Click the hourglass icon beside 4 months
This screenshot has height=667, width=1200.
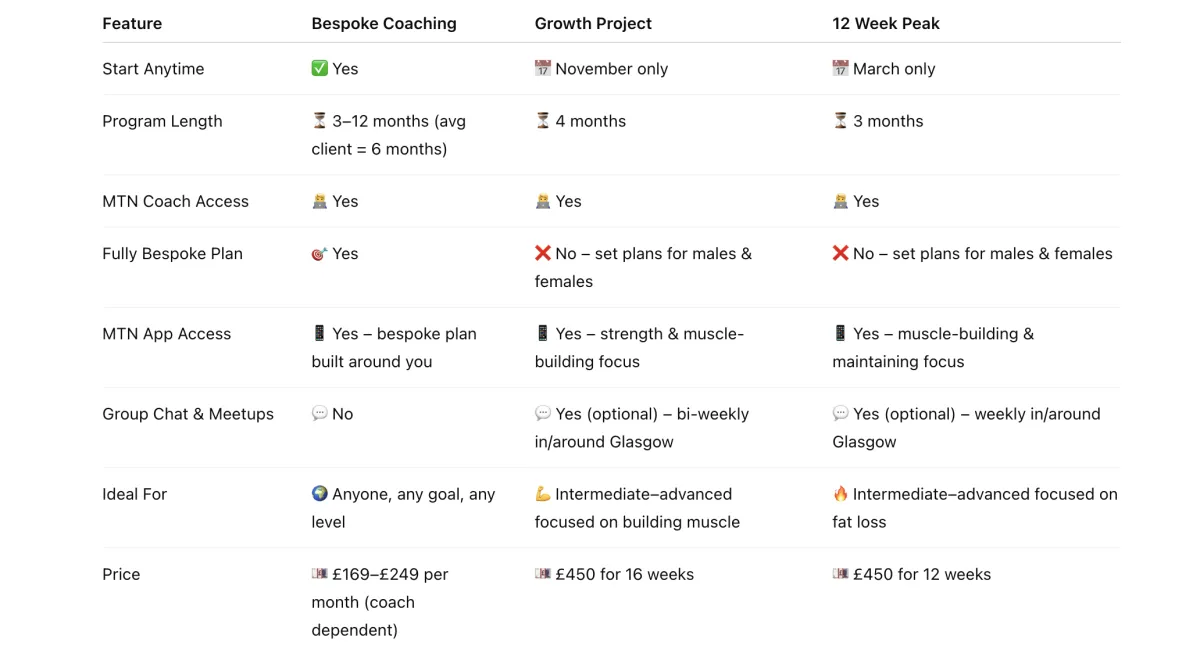click(543, 121)
